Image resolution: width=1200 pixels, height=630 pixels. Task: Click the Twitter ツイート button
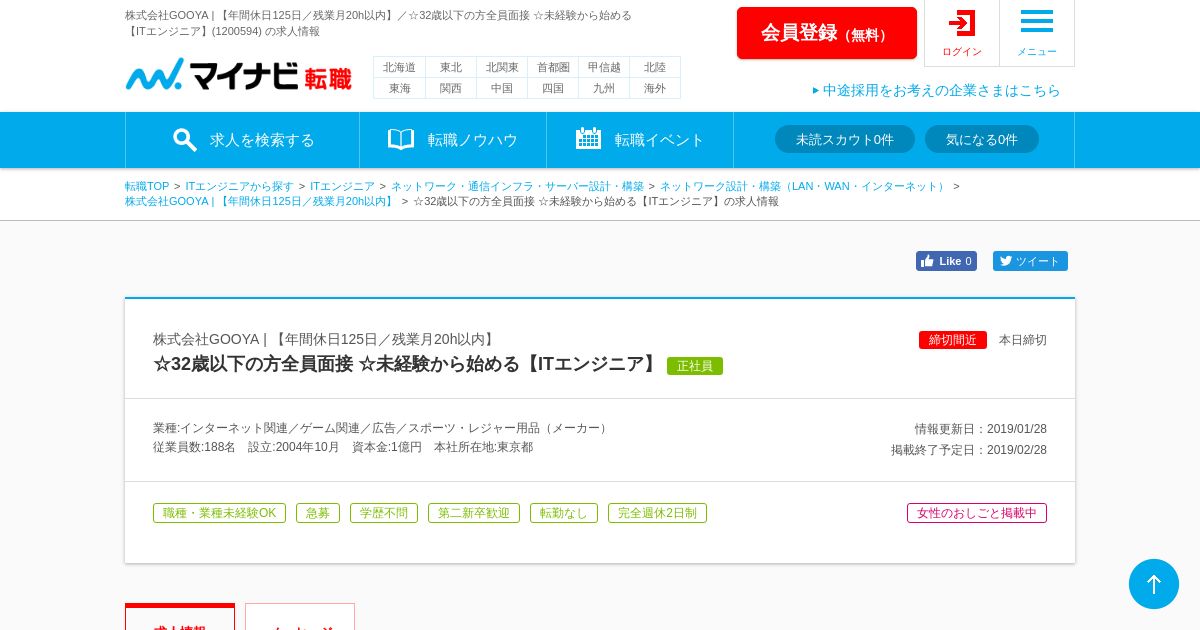pos(1030,261)
